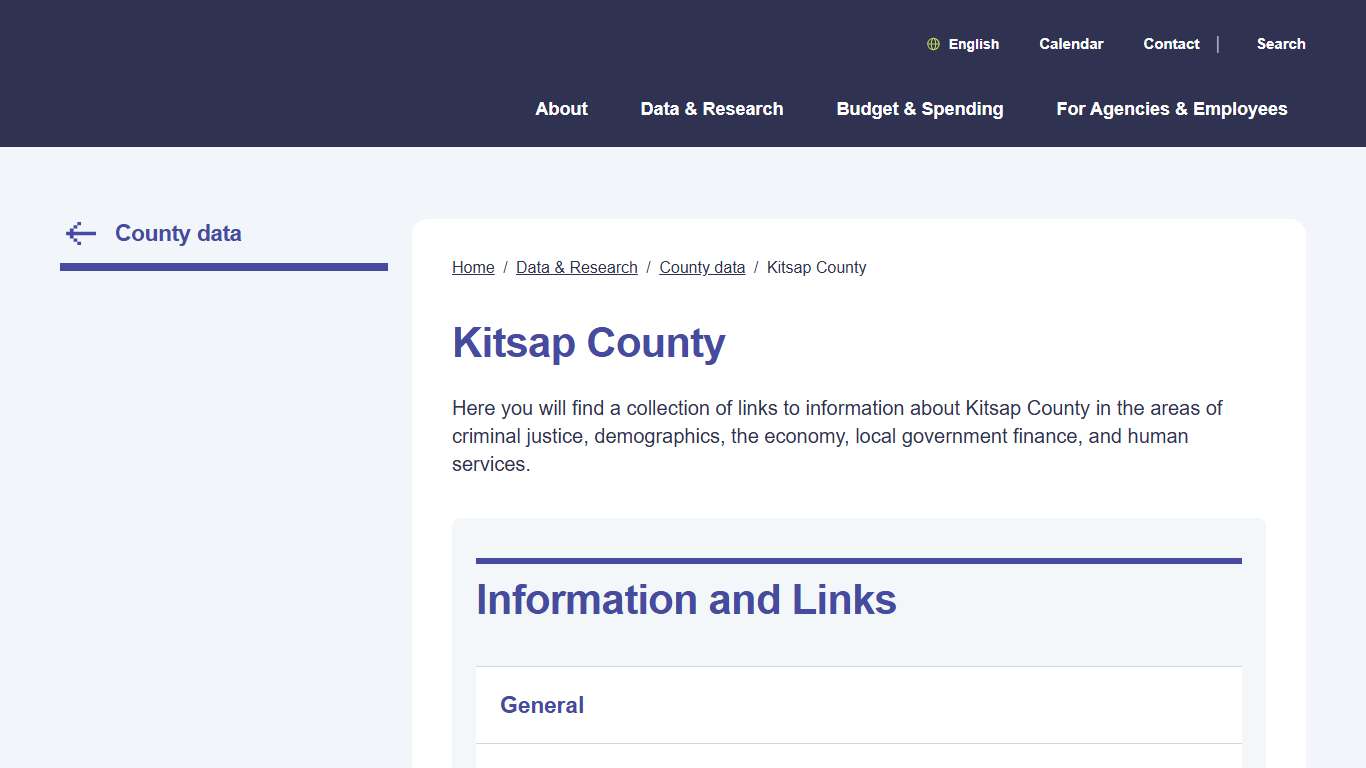
Task: Open the About navigation menu
Action: click(561, 109)
